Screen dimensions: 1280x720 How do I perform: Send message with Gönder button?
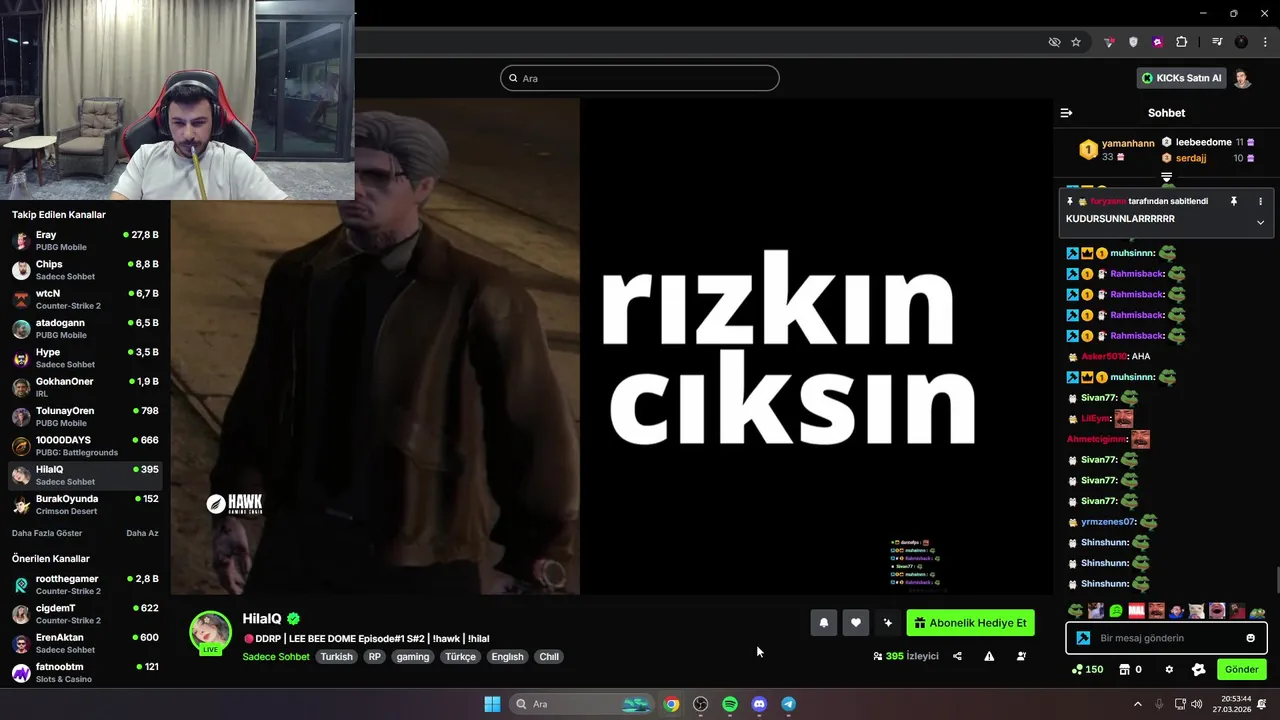[1241, 669]
